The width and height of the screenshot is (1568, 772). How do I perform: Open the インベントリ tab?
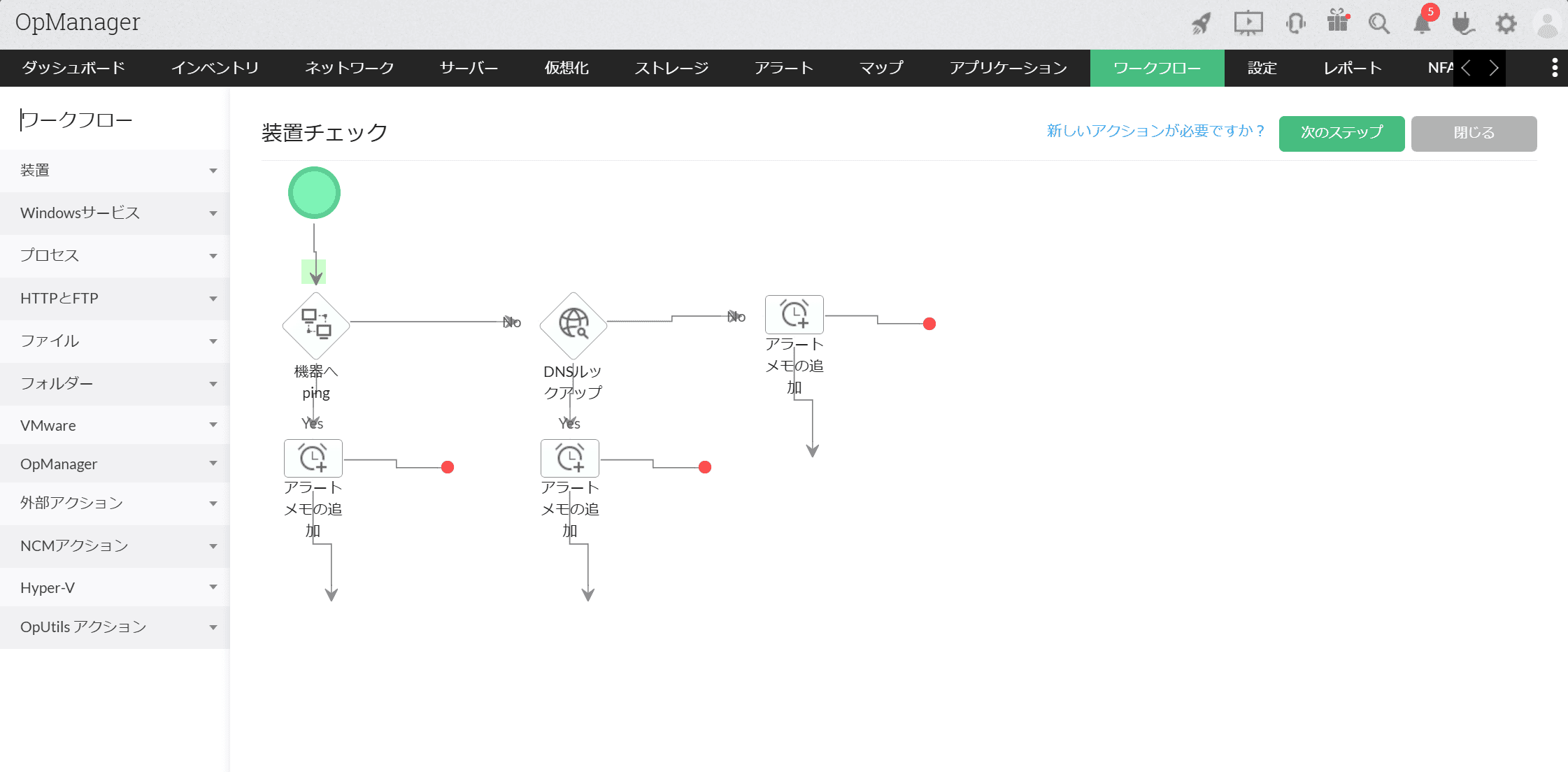(x=215, y=68)
